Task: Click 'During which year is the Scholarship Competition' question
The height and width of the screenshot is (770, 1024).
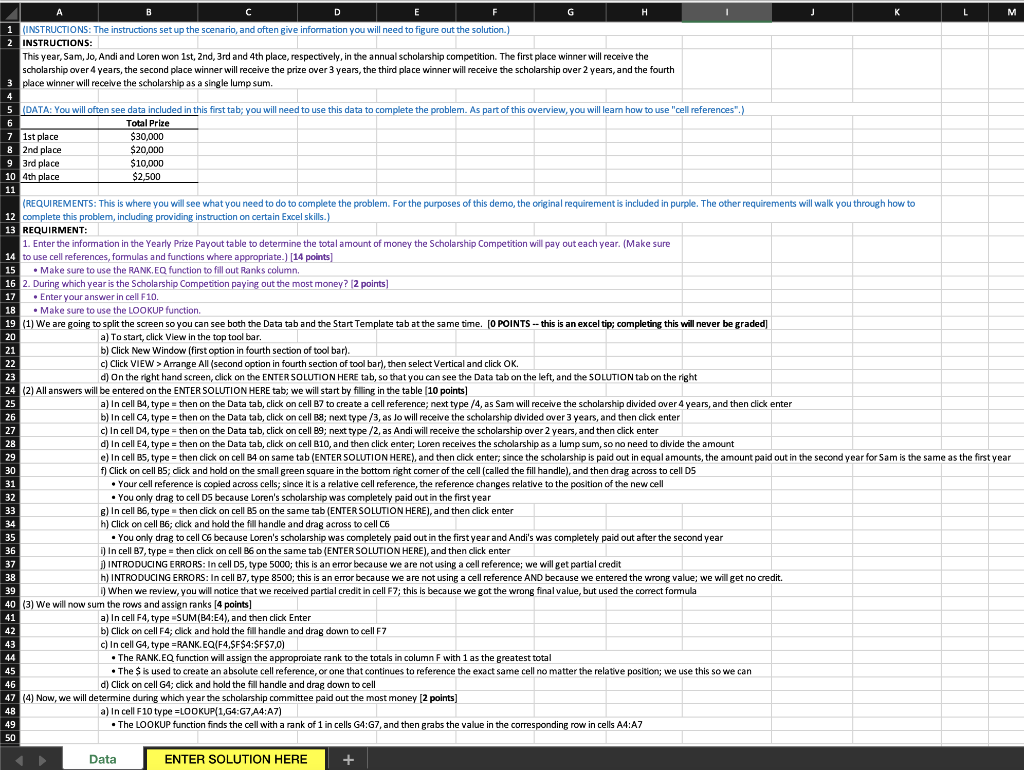Action: [x=206, y=283]
